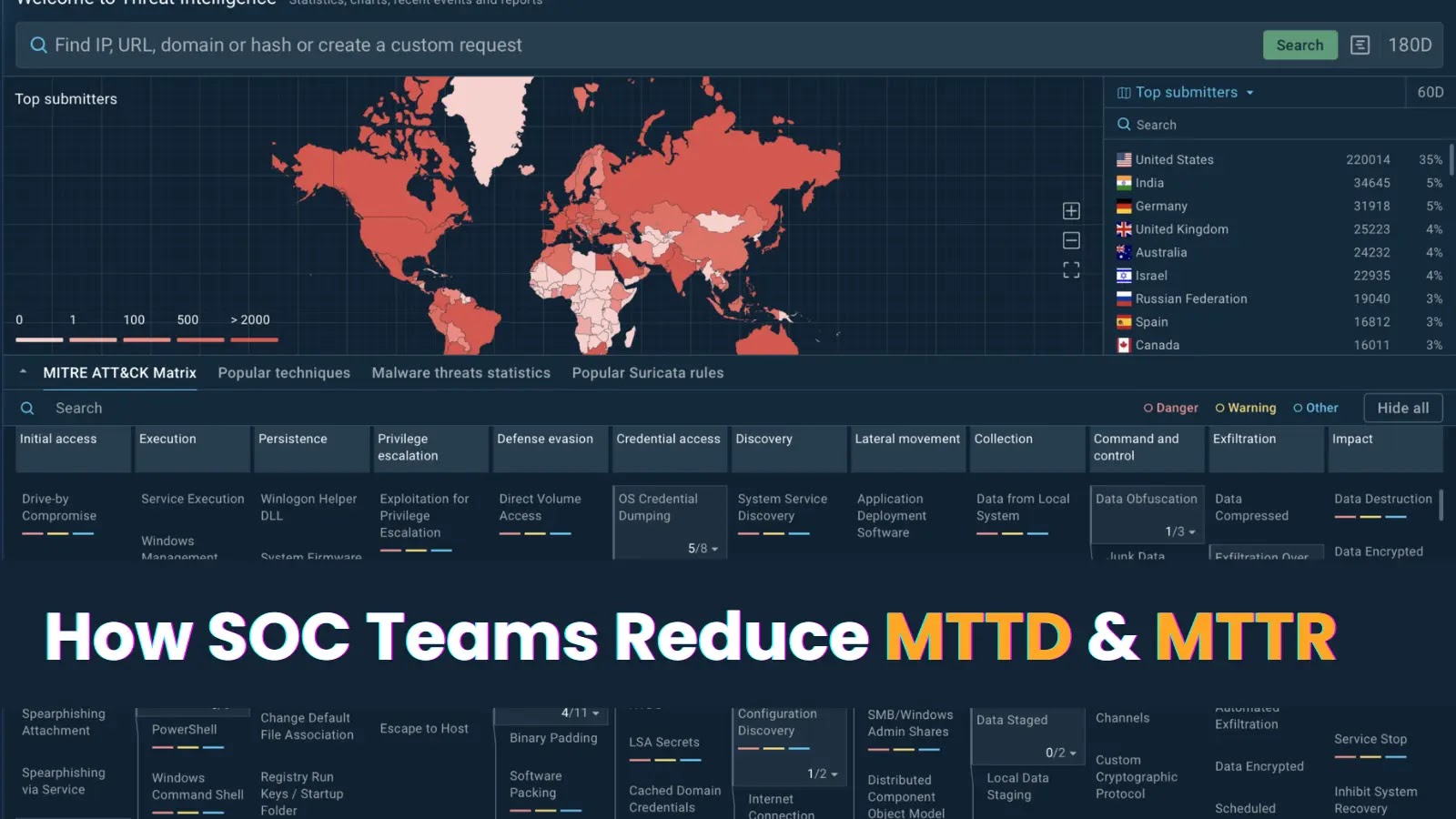Open the custom request list icon beside Search
The height and width of the screenshot is (819, 1456).
[x=1360, y=45]
